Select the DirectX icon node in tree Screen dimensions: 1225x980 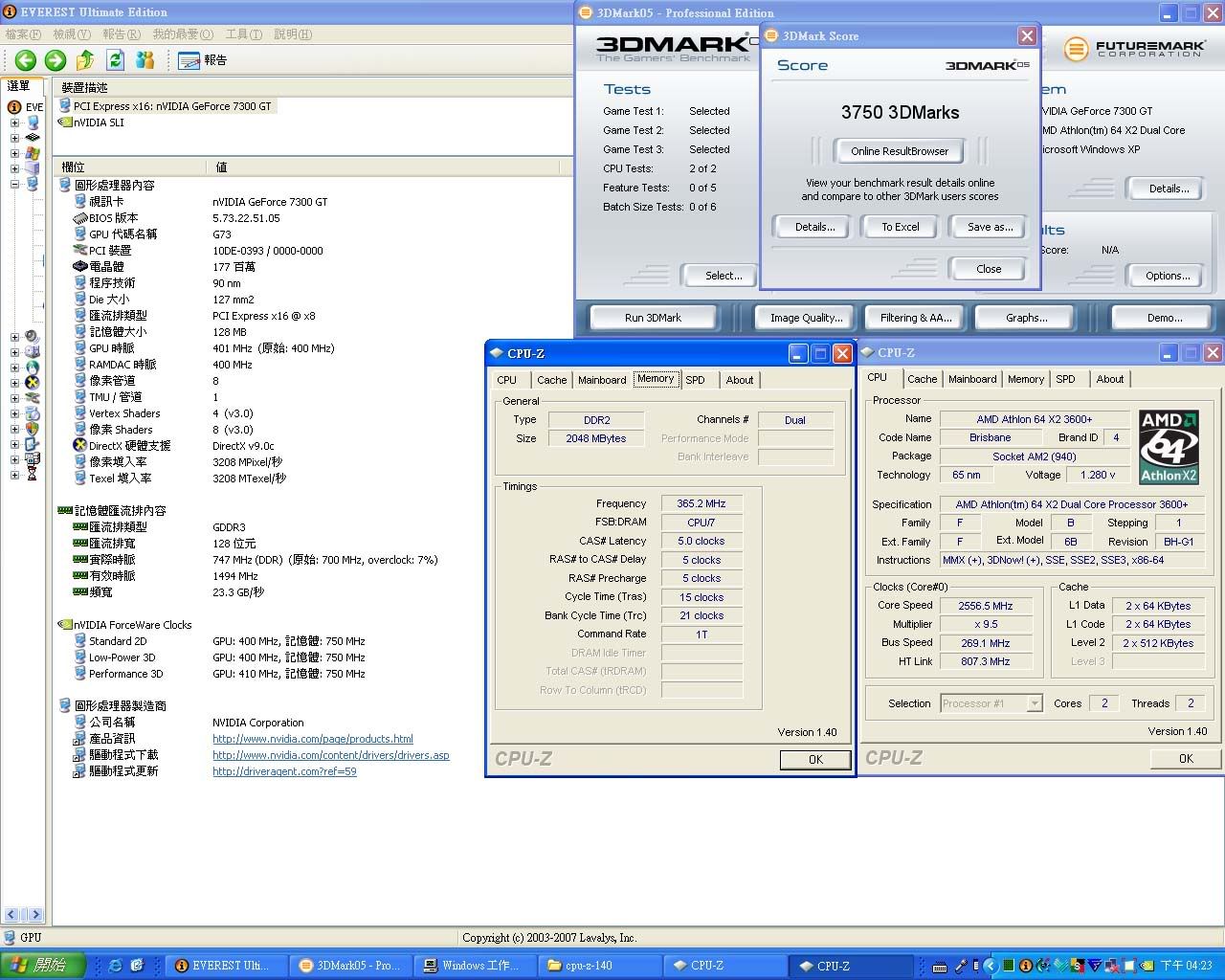pos(33,383)
